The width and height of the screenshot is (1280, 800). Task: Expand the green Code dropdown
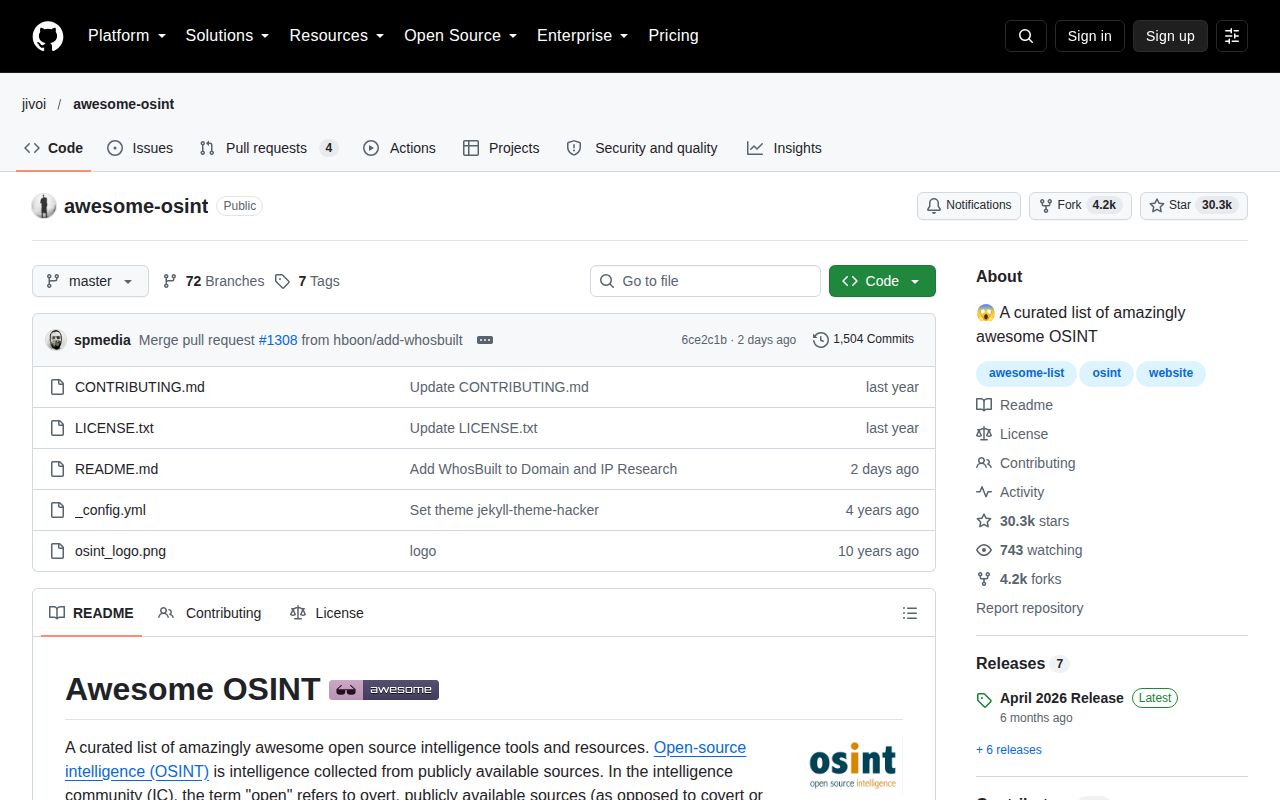(x=882, y=281)
